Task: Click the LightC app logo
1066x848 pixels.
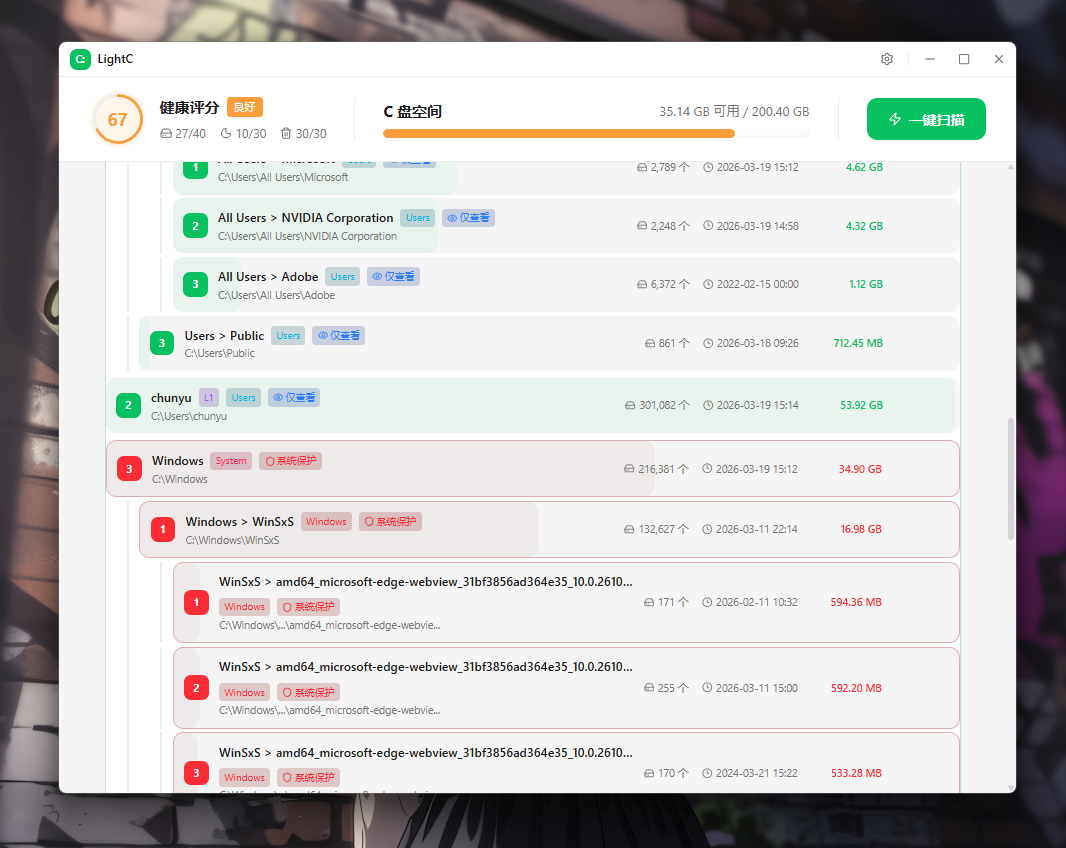Action: click(80, 59)
